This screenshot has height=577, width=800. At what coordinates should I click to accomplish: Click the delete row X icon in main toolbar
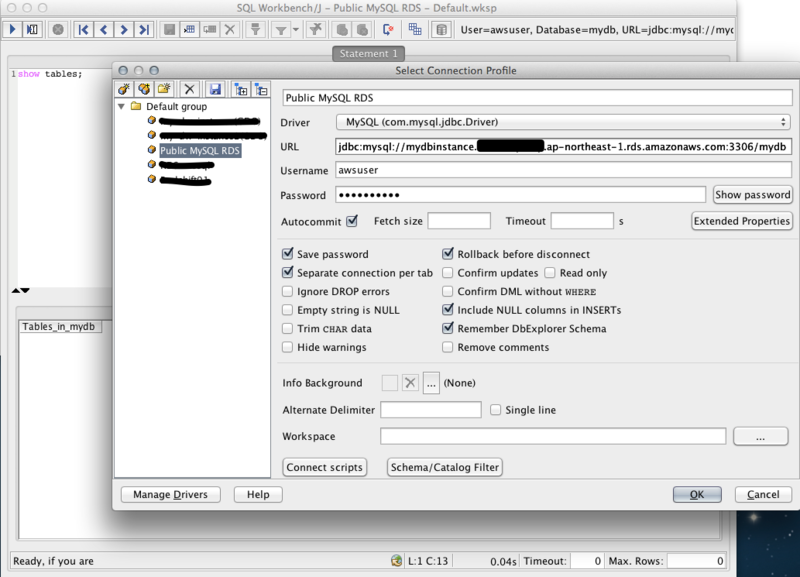pyautogui.click(x=230, y=30)
